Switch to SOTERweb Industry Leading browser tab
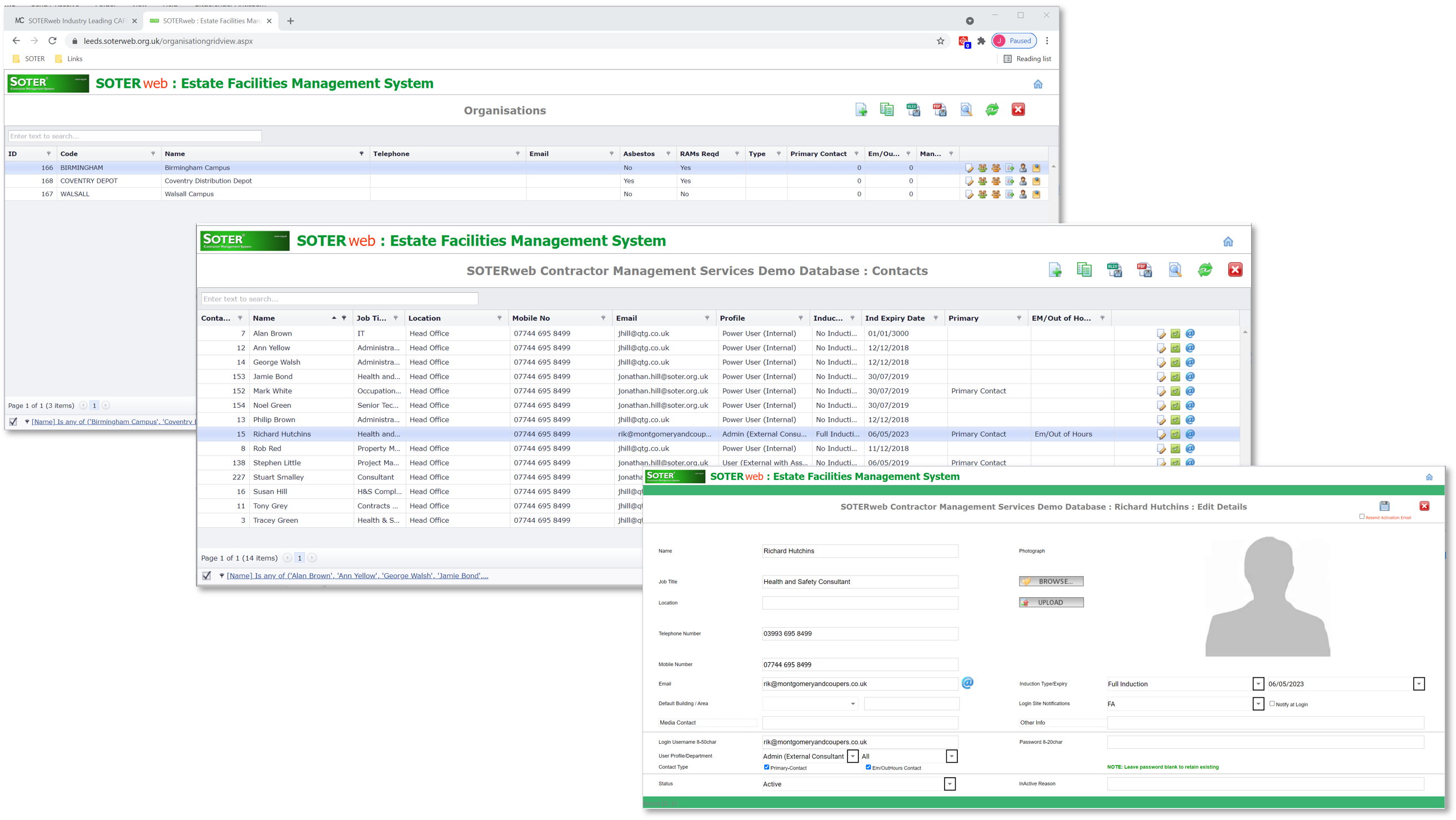The image size is (1456, 820). [76, 21]
